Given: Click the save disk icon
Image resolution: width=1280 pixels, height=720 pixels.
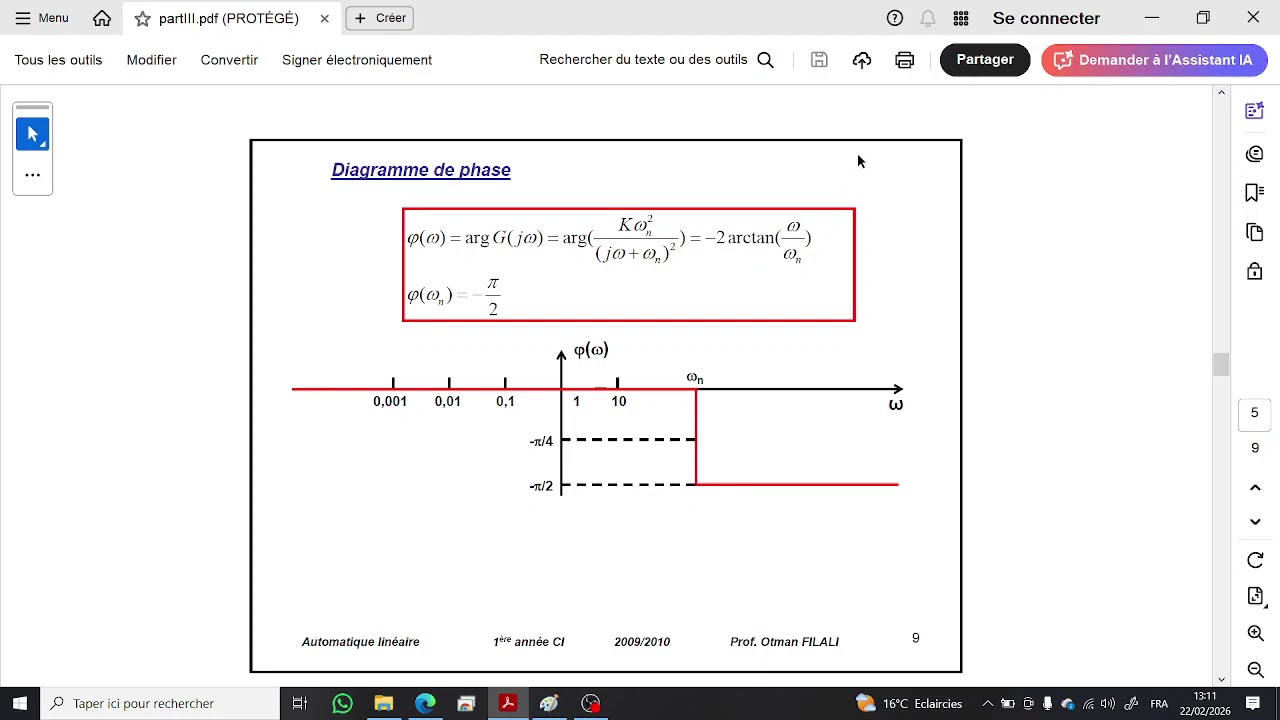Looking at the screenshot, I should tap(819, 60).
